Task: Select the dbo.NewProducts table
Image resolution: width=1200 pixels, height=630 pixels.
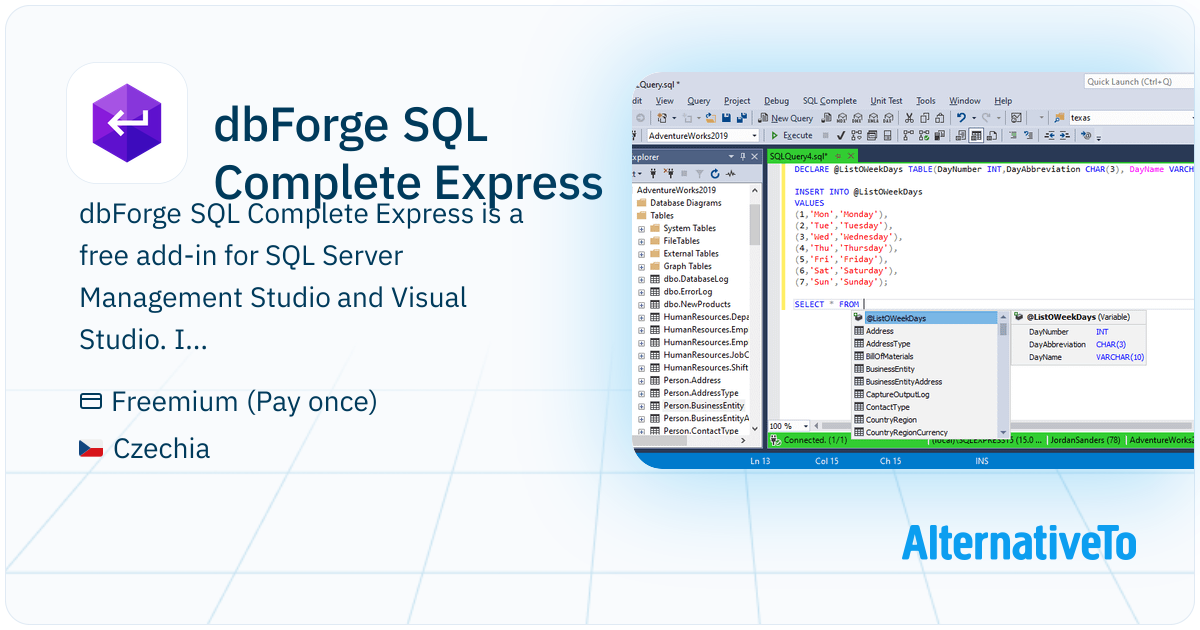Action: tap(690, 304)
